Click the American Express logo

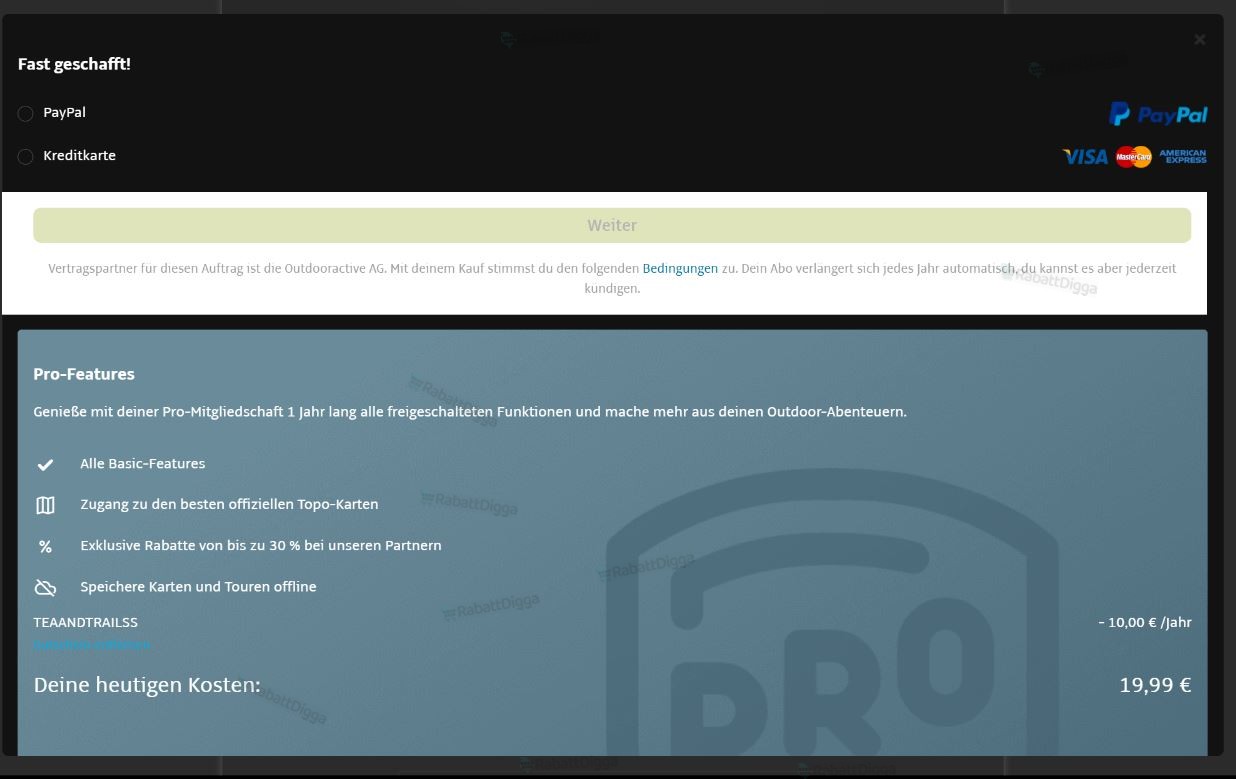coord(1183,157)
